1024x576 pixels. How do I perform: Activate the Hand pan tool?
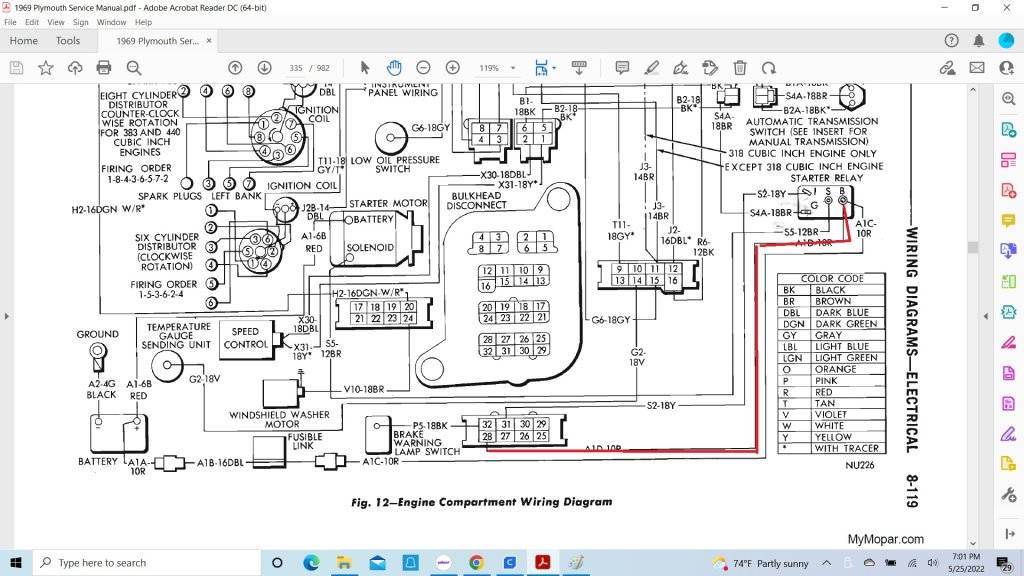click(x=394, y=67)
